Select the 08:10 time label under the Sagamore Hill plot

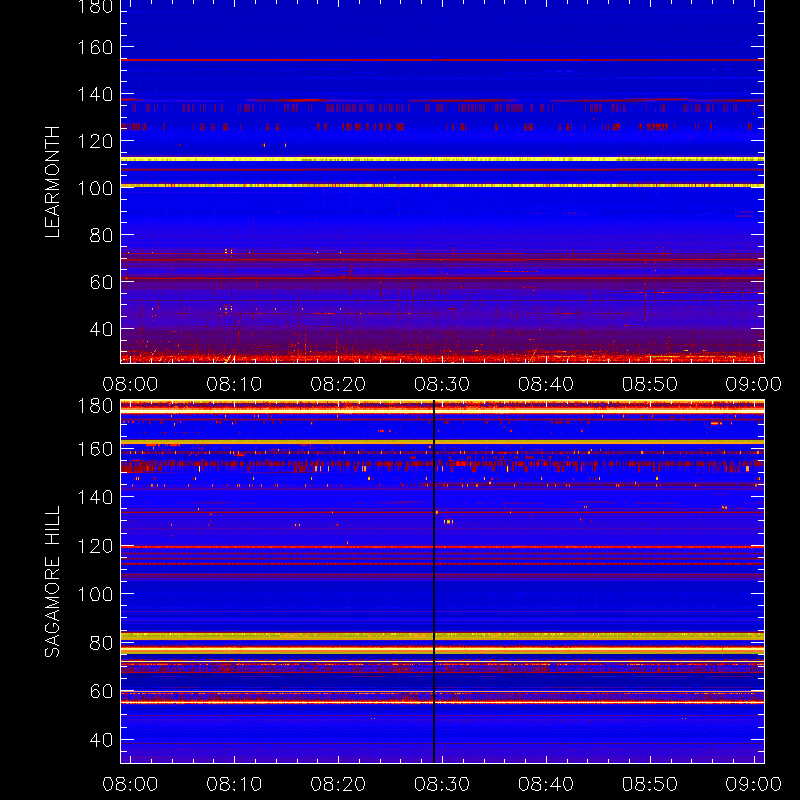[234, 784]
